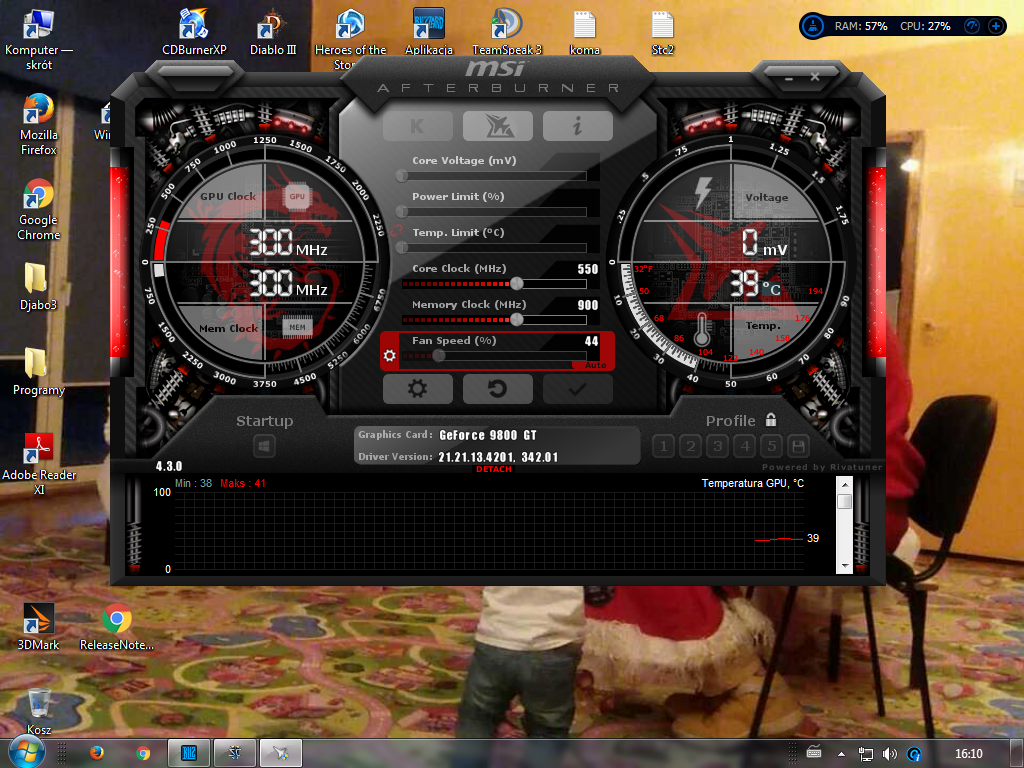Open the Kosz recycle bin
The image size is (1024, 768).
pos(39,711)
